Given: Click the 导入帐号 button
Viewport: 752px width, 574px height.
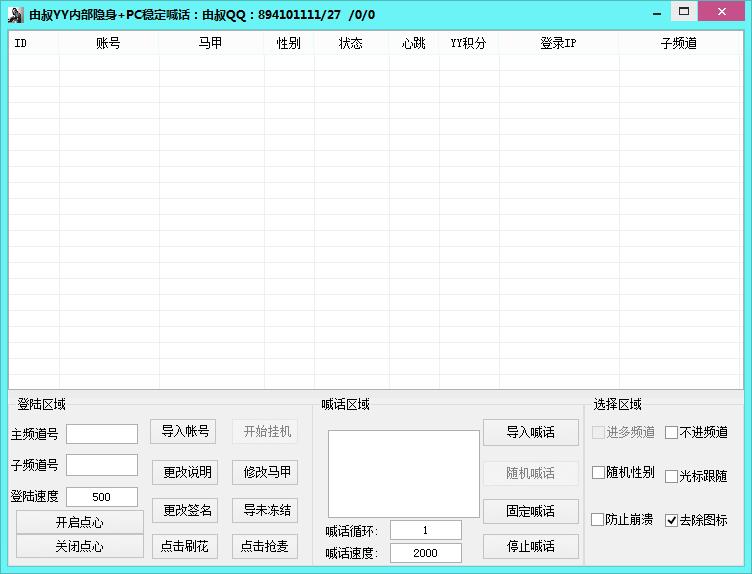Looking at the screenshot, I should click(183, 432).
